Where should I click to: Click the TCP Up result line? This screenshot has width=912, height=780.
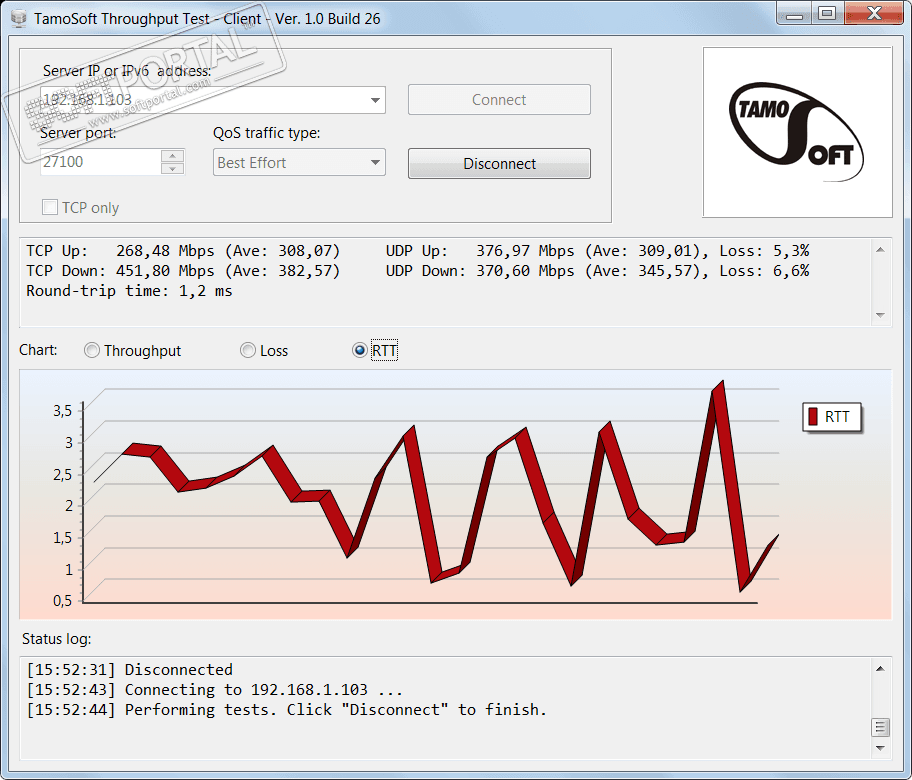(x=183, y=251)
